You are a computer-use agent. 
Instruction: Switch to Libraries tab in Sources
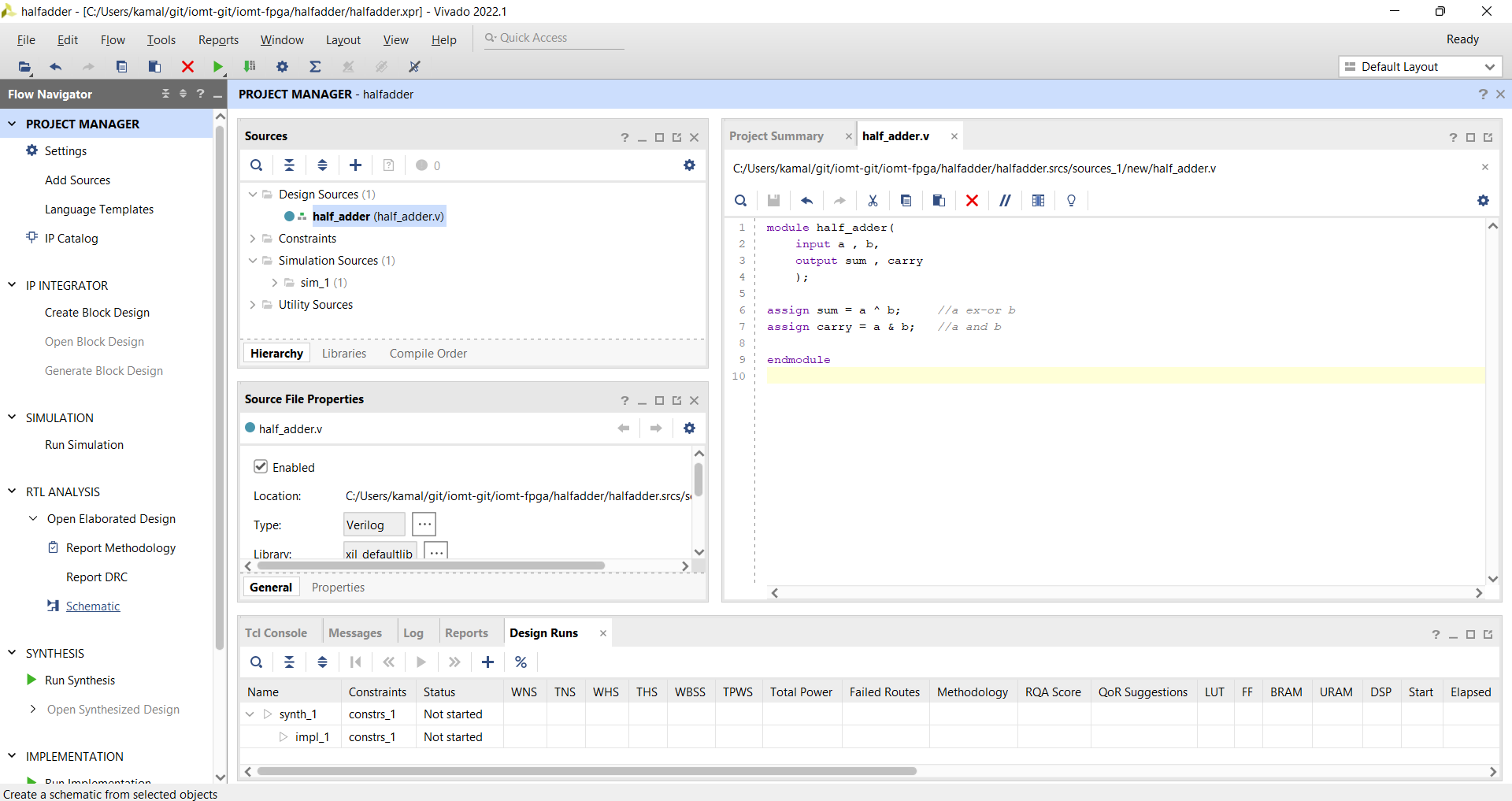pos(344,354)
